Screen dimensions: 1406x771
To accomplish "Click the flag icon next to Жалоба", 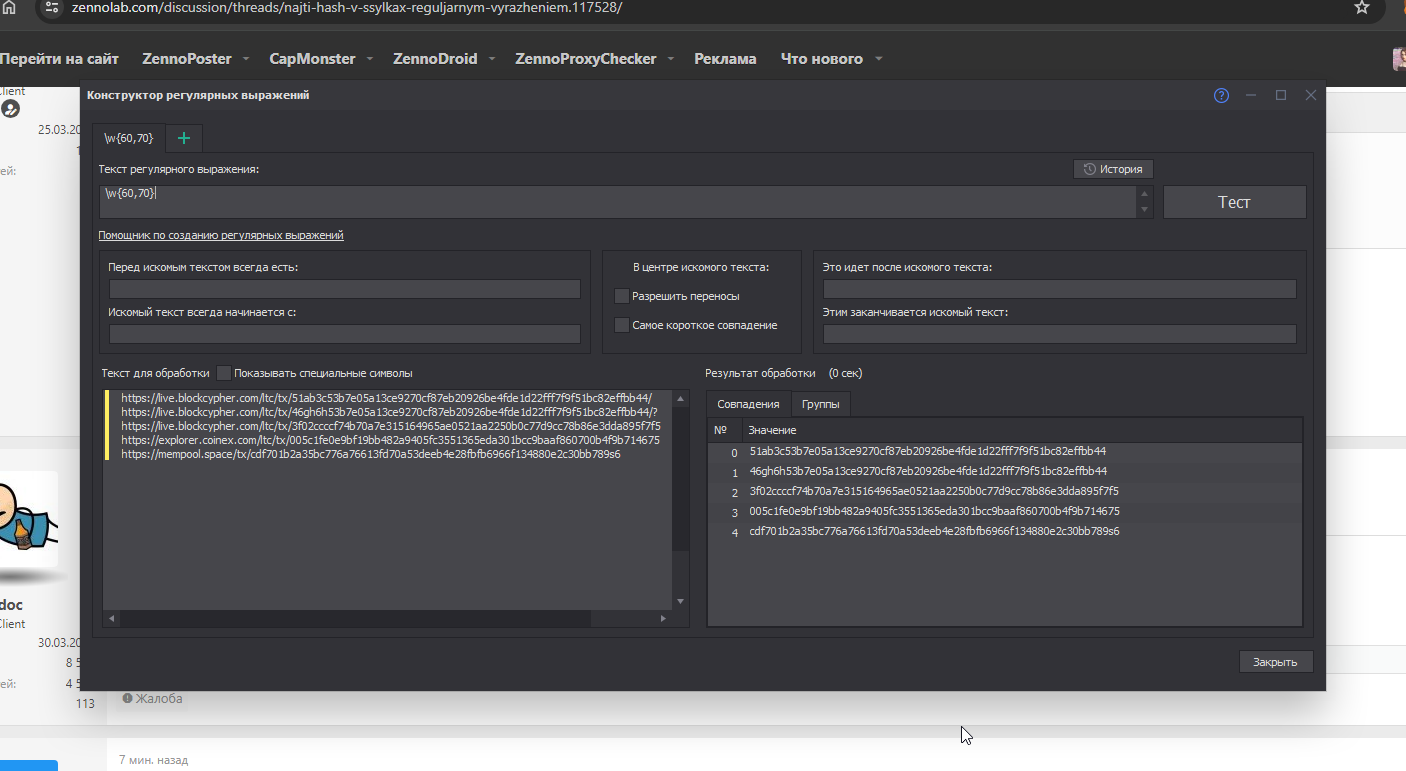I will (x=128, y=698).
